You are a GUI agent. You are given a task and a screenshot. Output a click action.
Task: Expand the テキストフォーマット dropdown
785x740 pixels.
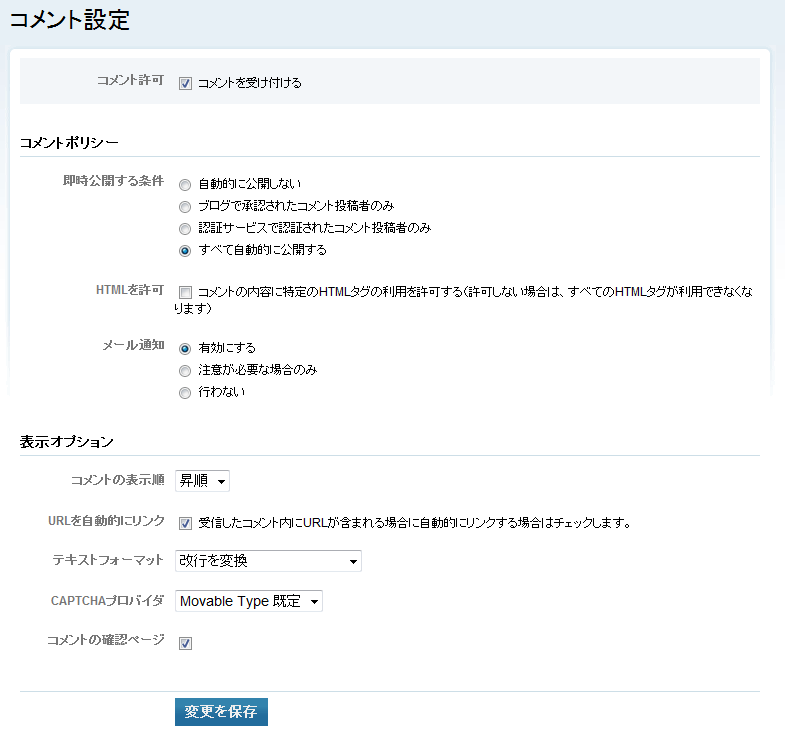click(268, 561)
